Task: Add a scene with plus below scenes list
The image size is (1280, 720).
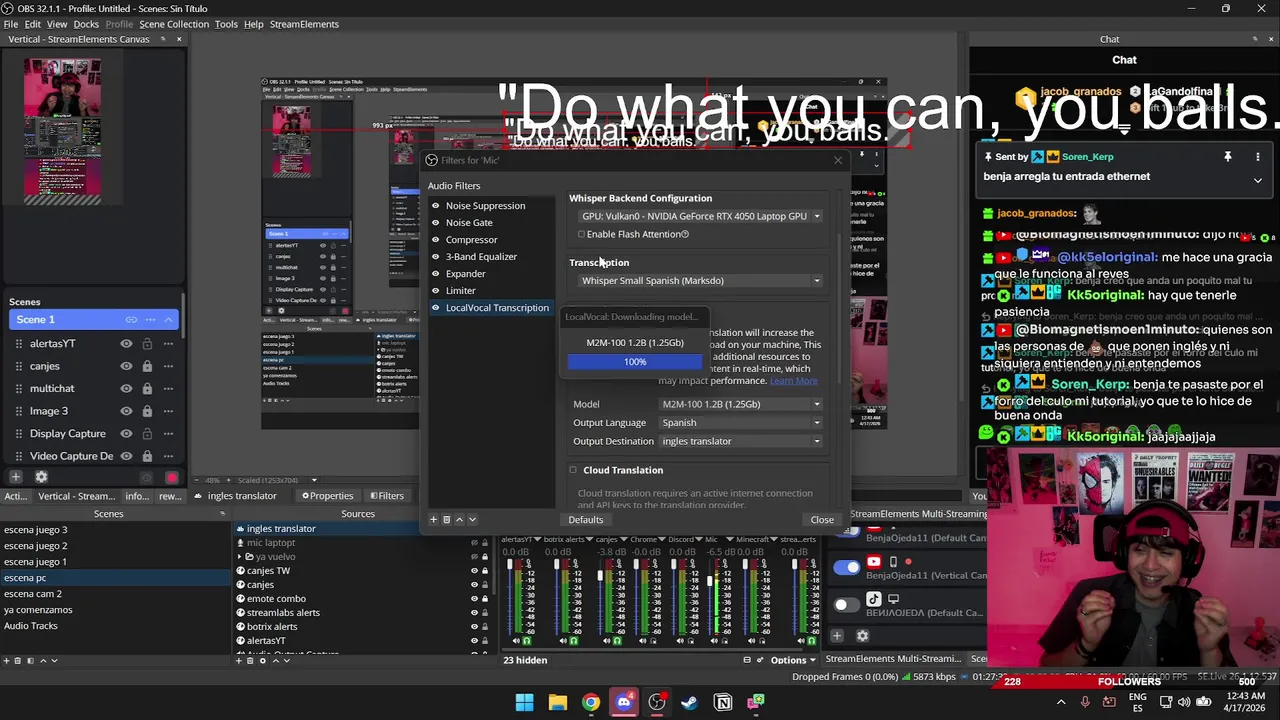Action: [x=6, y=660]
